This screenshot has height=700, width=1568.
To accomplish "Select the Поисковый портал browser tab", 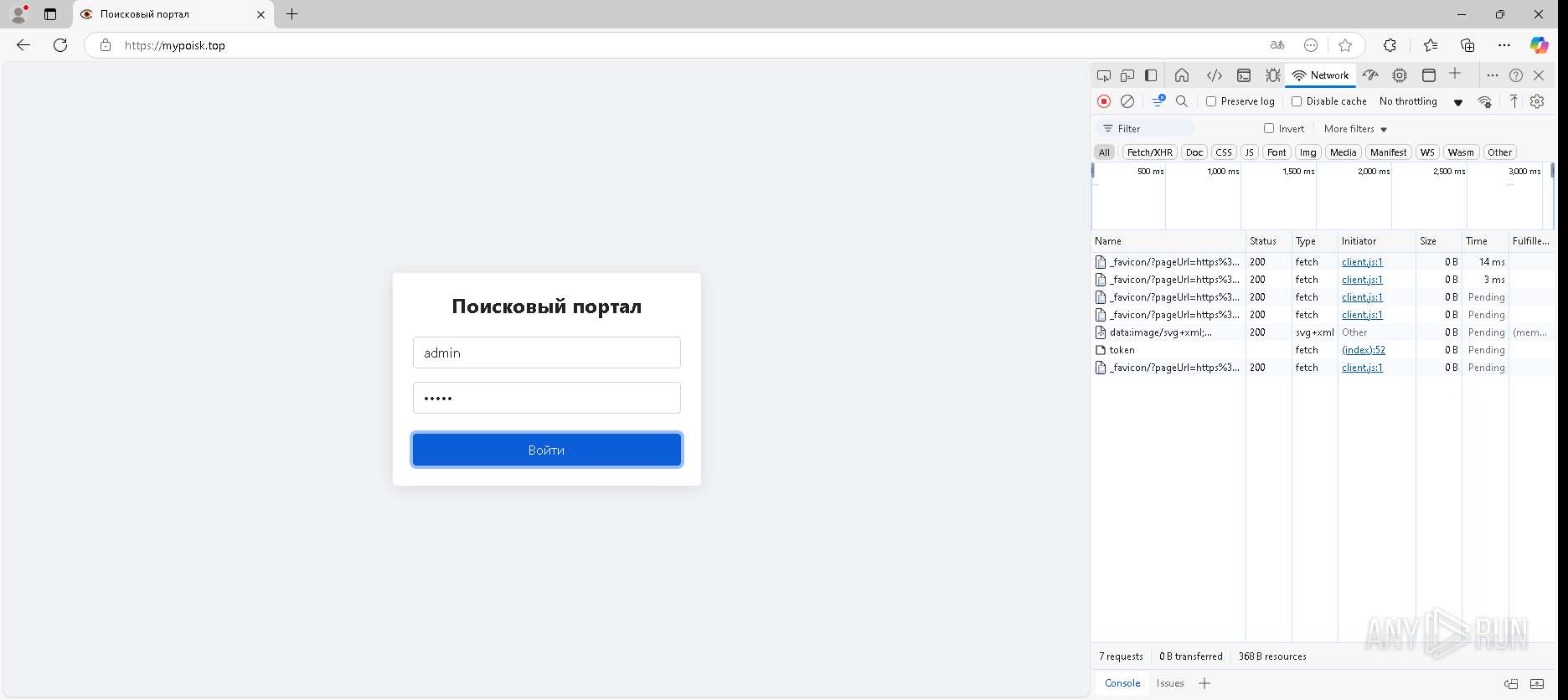I will point(173,14).
